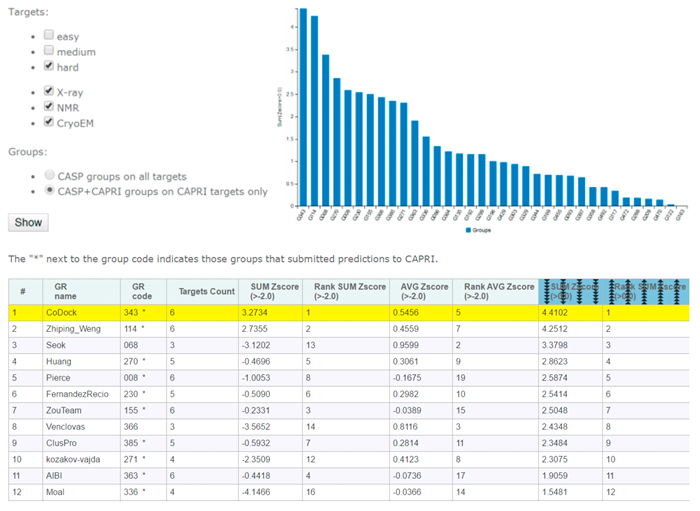Select CASP+CAPRI groups on CAPRI targets only
Screen dimensions: 700x511
click(x=49, y=190)
